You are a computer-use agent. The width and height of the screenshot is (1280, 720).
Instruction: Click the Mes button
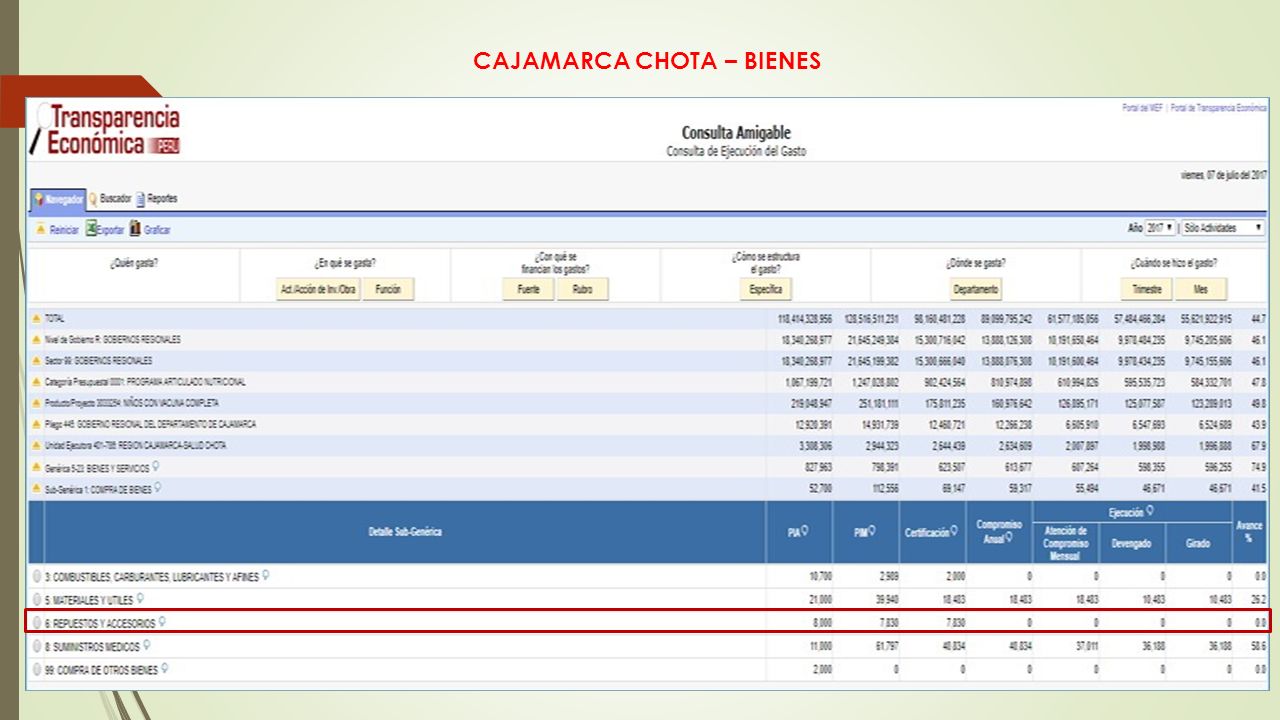coord(1200,289)
